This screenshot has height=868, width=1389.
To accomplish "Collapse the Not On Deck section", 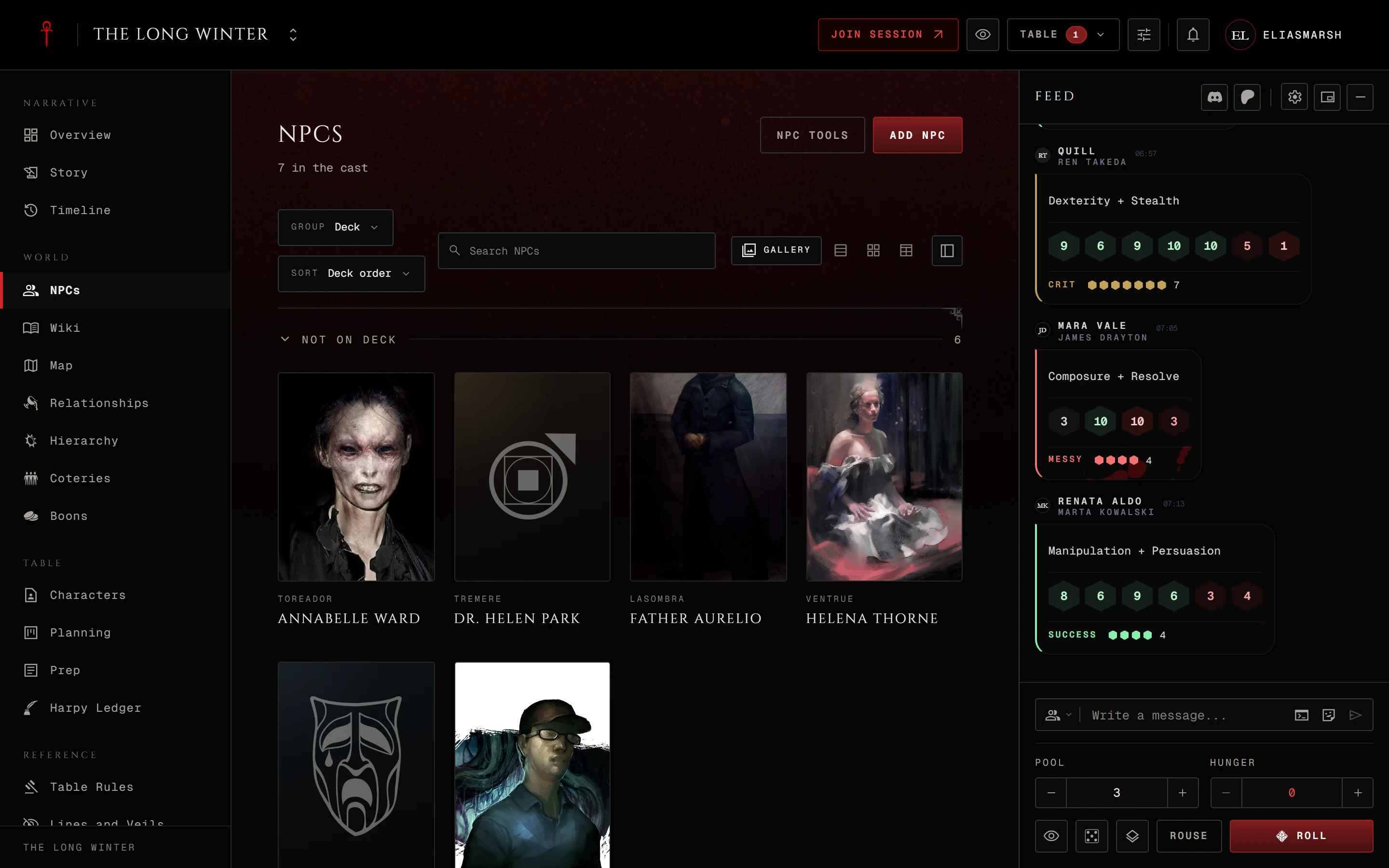I will tap(285, 339).
